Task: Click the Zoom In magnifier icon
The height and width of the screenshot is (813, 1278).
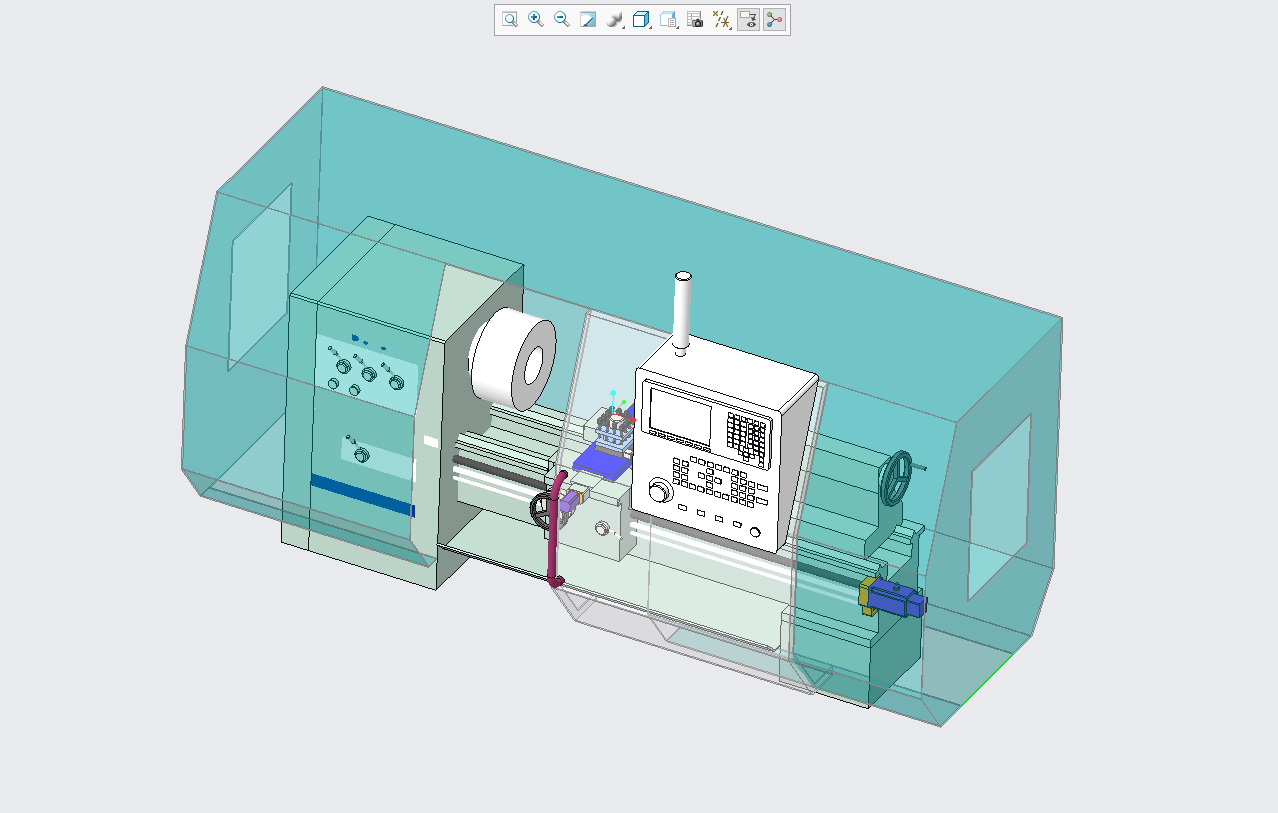Action: [x=536, y=19]
